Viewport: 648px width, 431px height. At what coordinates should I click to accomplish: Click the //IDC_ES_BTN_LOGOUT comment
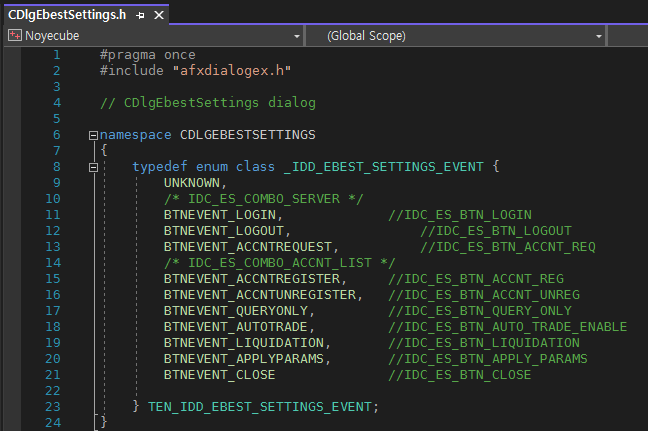tap(496, 231)
